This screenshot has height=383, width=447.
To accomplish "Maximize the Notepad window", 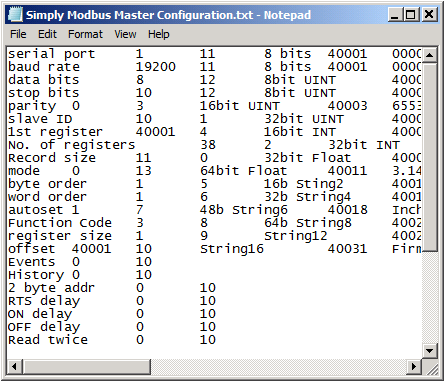I will click(x=411, y=15).
